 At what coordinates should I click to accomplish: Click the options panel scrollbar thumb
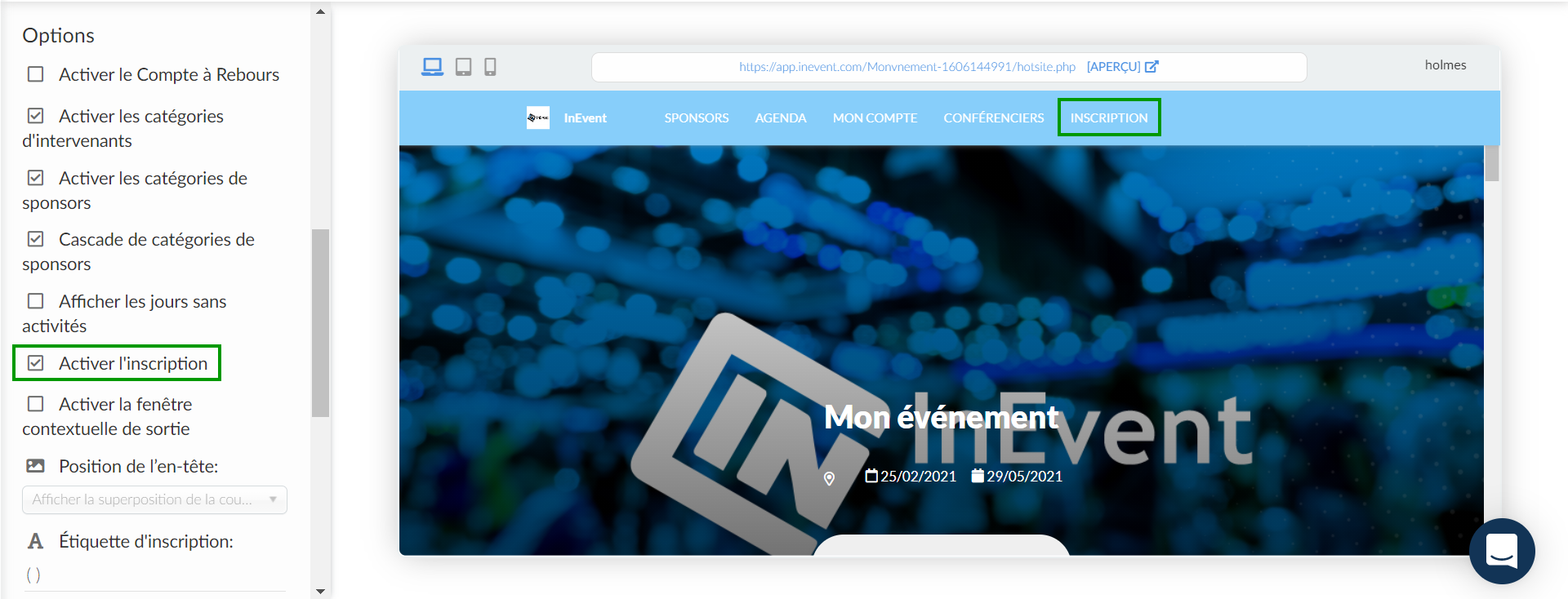[320, 323]
